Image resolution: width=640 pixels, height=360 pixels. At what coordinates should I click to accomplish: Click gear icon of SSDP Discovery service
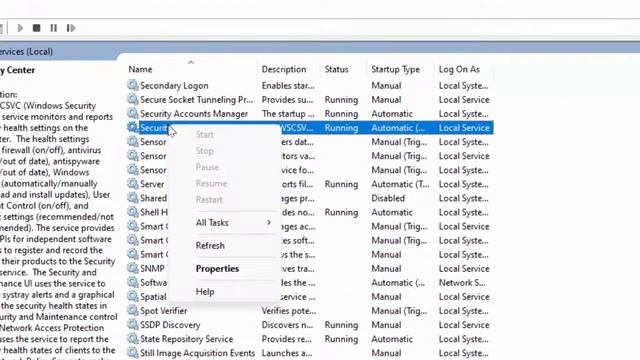click(132, 324)
